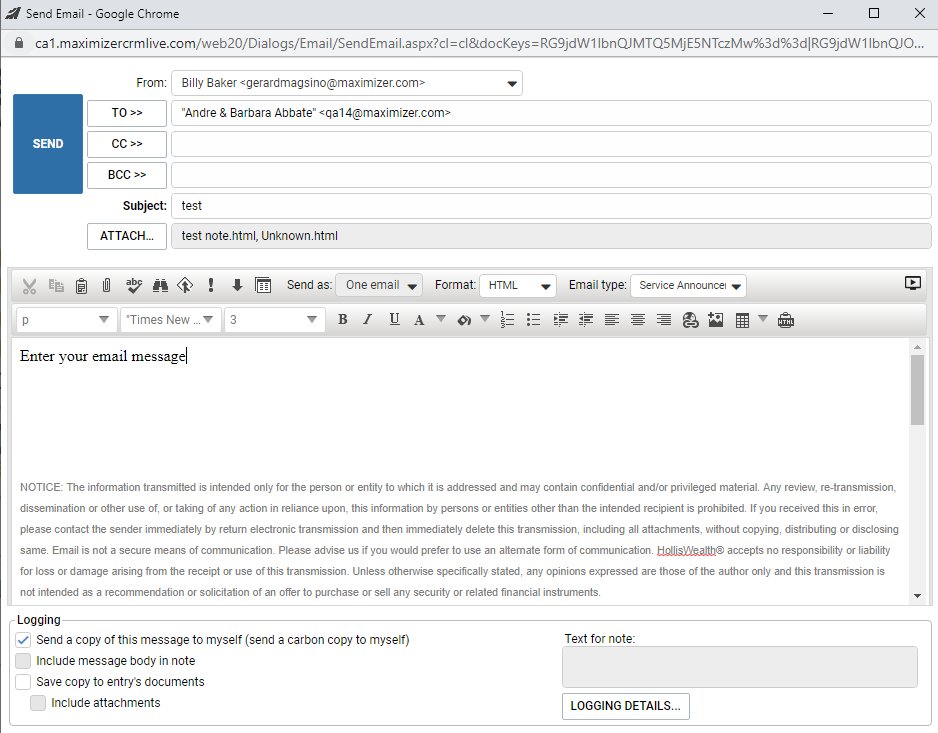The width and height of the screenshot is (938, 733).
Task: Insert a bulleted list
Action: (534, 320)
